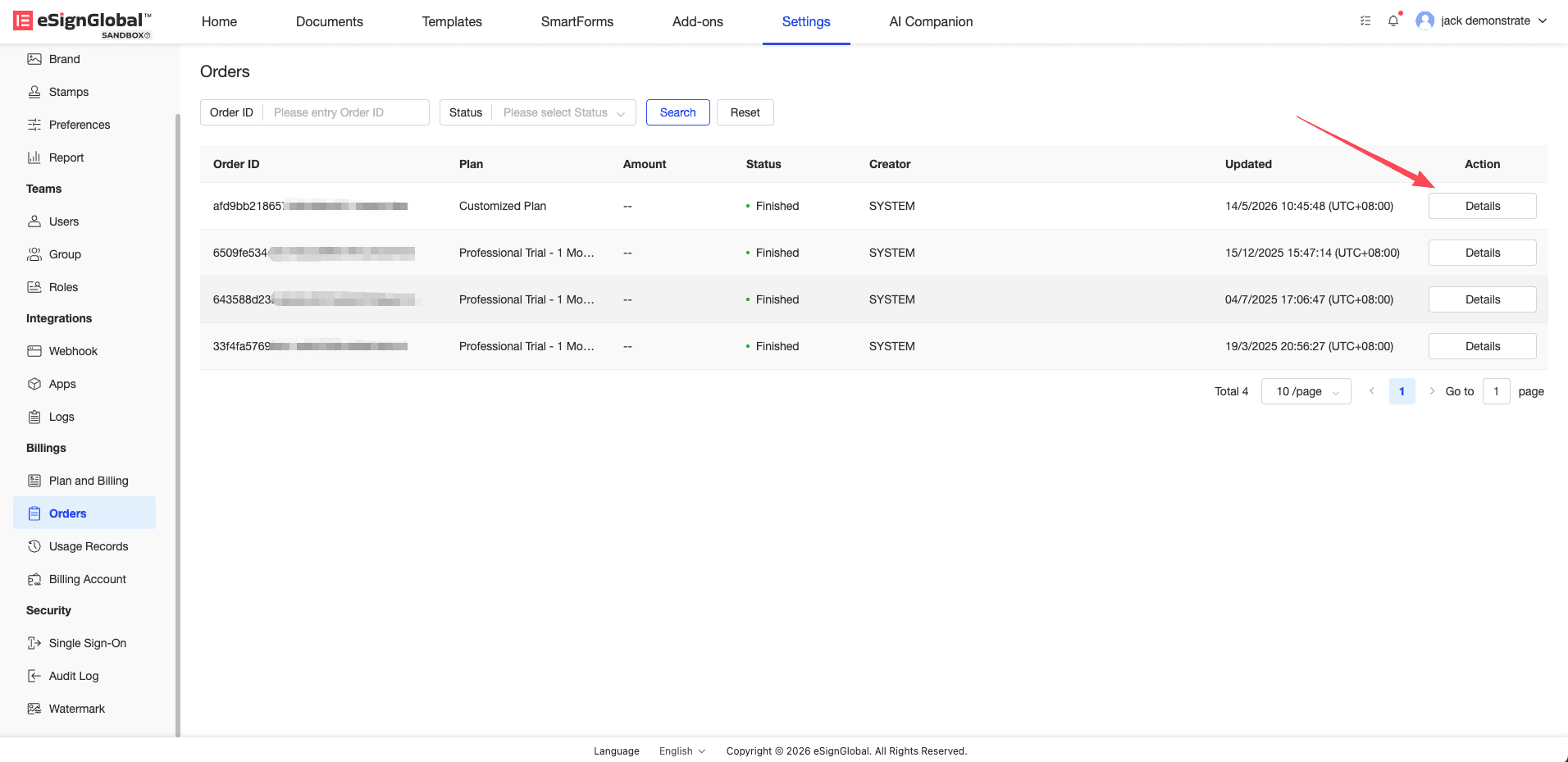Open the notifications bell

(1393, 21)
